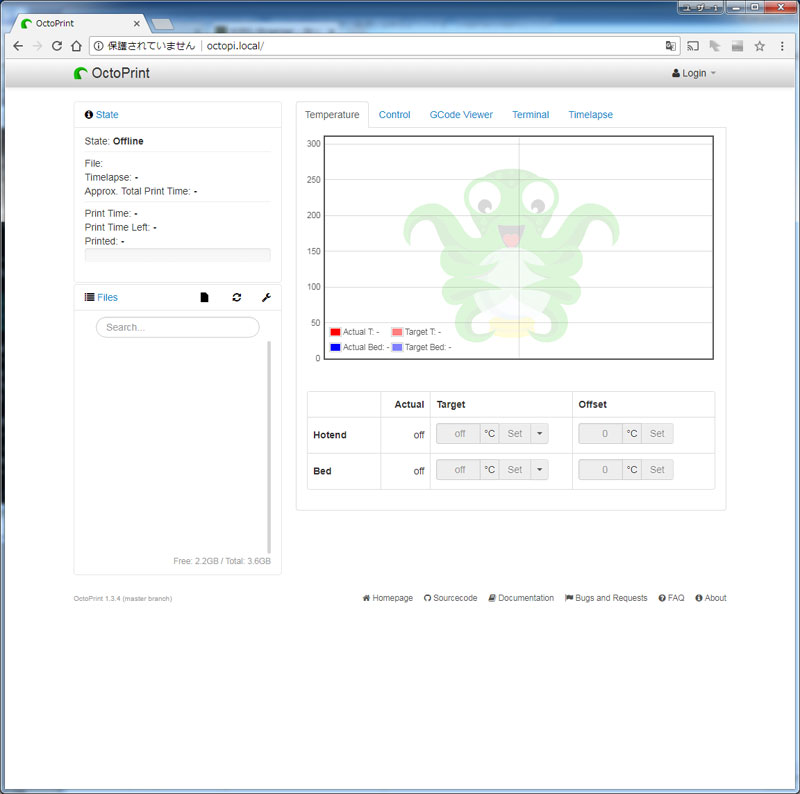Click the translate page icon
This screenshot has height=794, width=800.
tap(670, 46)
